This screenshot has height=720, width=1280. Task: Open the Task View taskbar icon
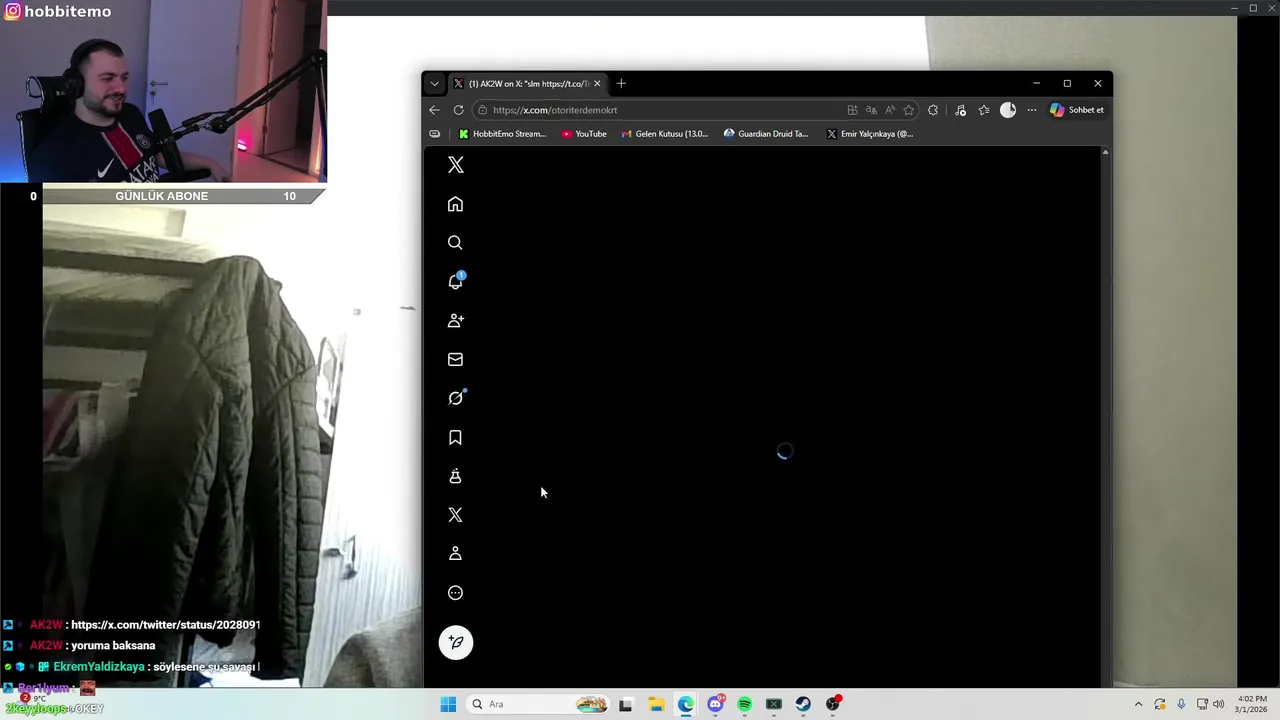(625, 704)
